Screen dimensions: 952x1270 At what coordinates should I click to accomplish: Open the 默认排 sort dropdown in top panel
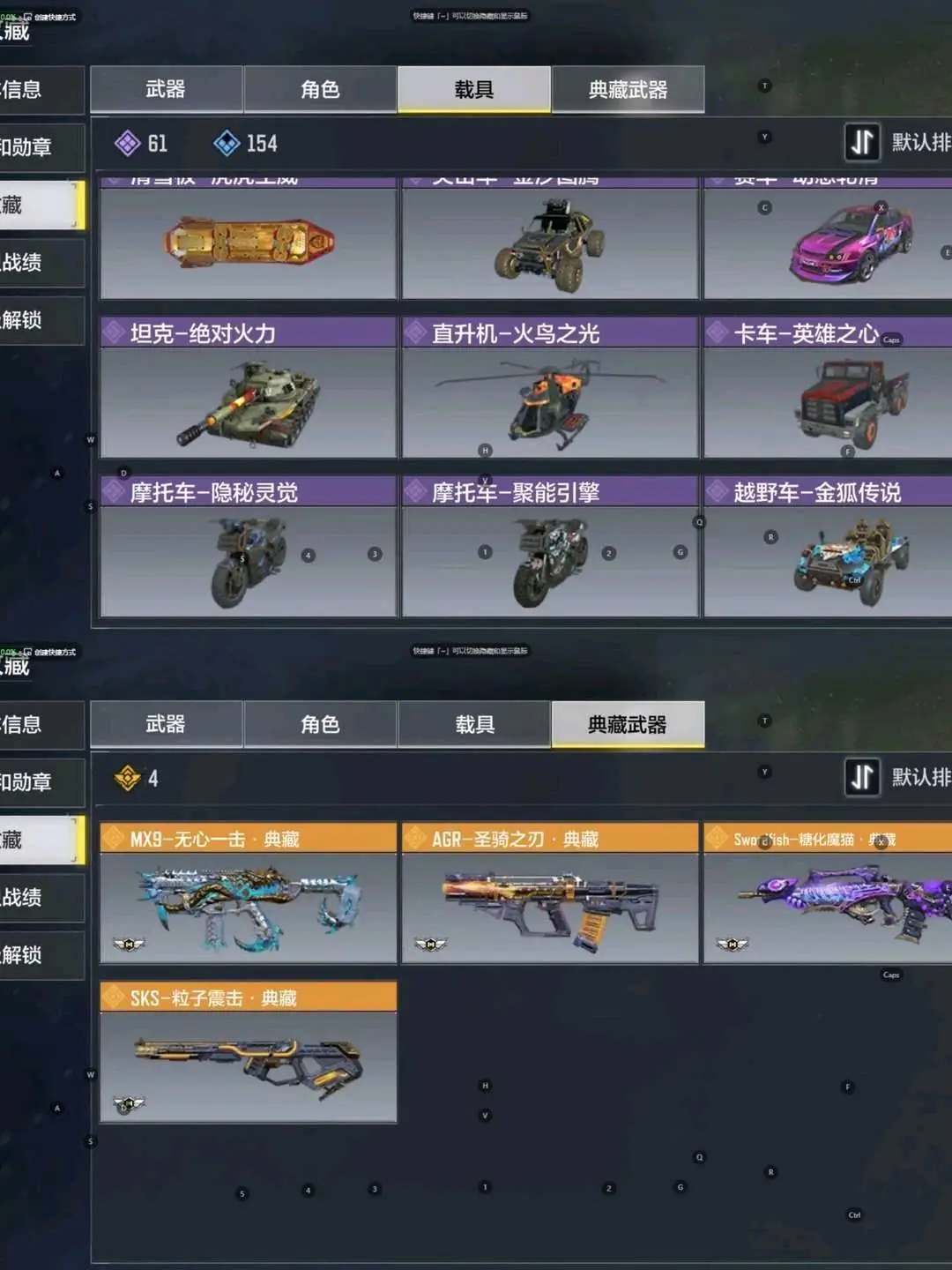[921, 142]
